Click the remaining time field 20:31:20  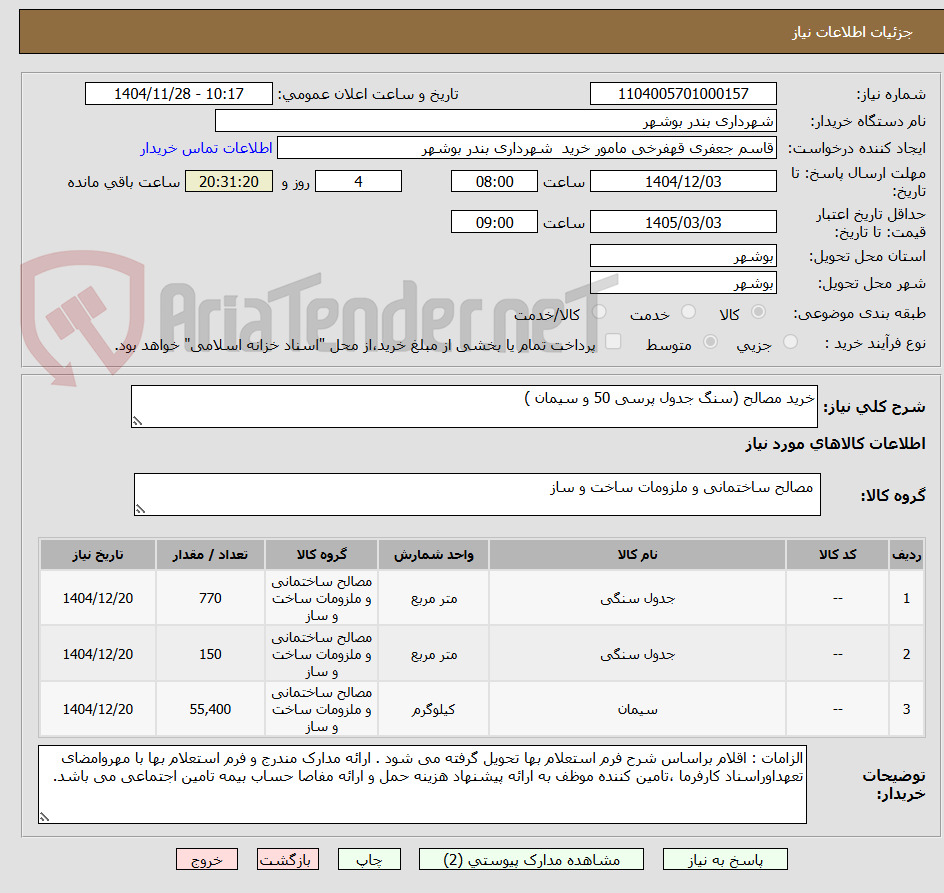pos(229,181)
